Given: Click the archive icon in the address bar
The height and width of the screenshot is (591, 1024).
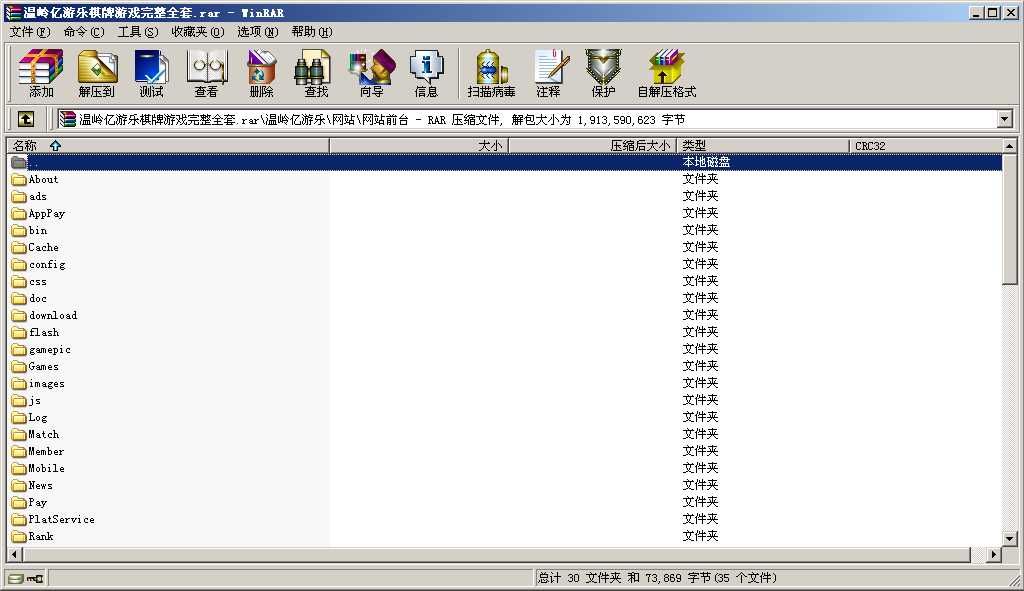Looking at the screenshot, I should tap(67, 119).
